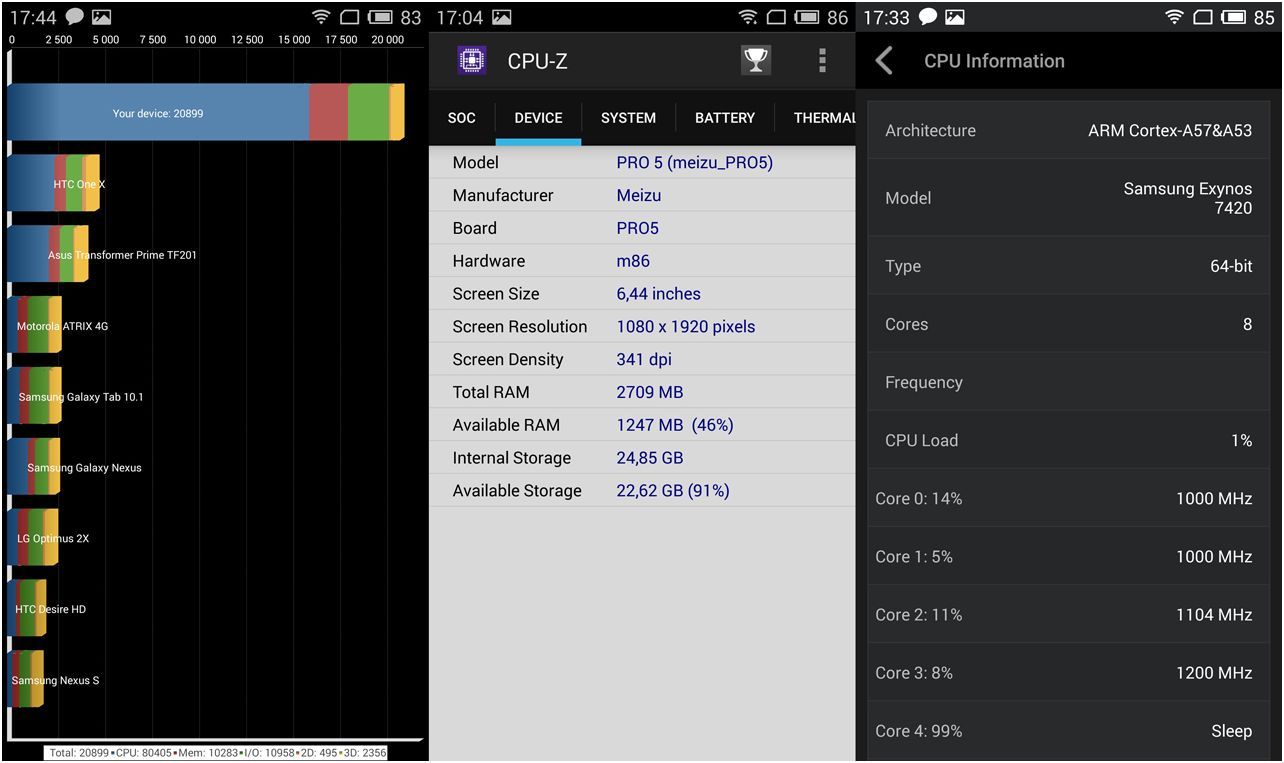The width and height of the screenshot is (1284, 763).
Task: Toggle the THERMAL tab view
Action: point(823,118)
